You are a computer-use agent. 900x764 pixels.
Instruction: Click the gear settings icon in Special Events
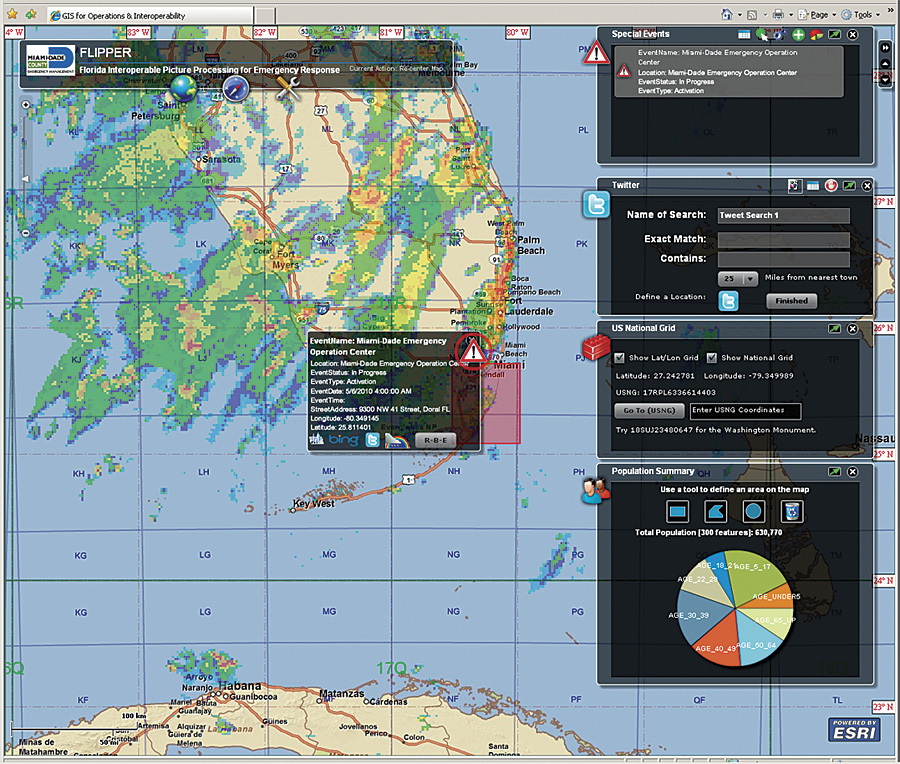(779, 34)
